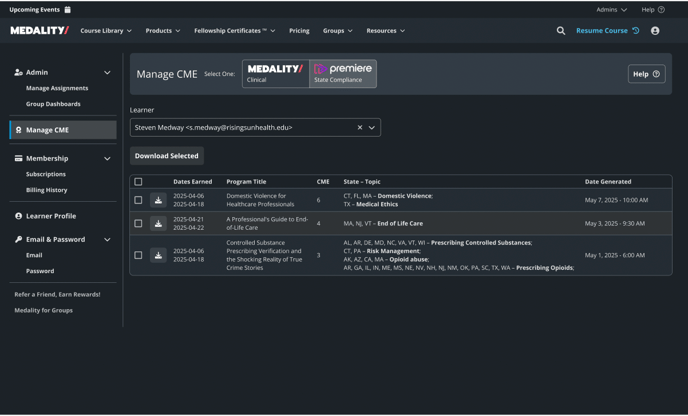This screenshot has width=688, height=416.
Task: Click the State – Topic column header
Action: pyautogui.click(x=362, y=182)
